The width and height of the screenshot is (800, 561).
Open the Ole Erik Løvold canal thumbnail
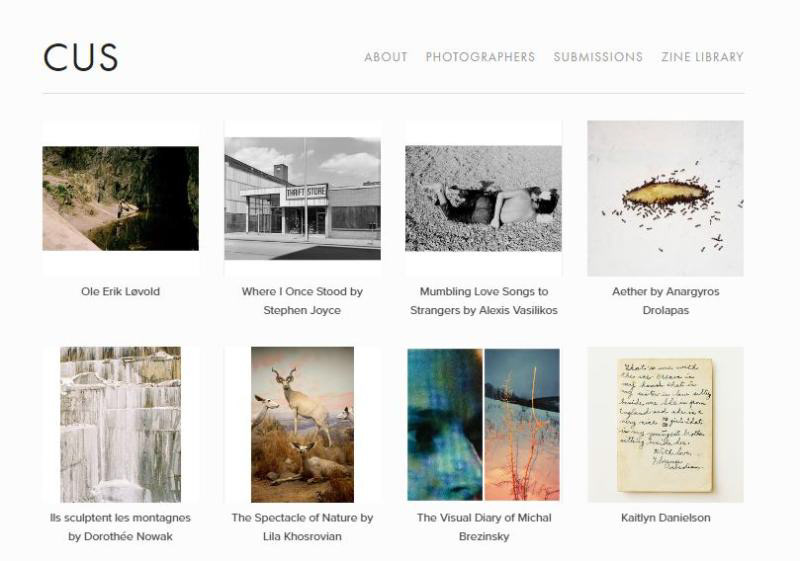coord(120,198)
